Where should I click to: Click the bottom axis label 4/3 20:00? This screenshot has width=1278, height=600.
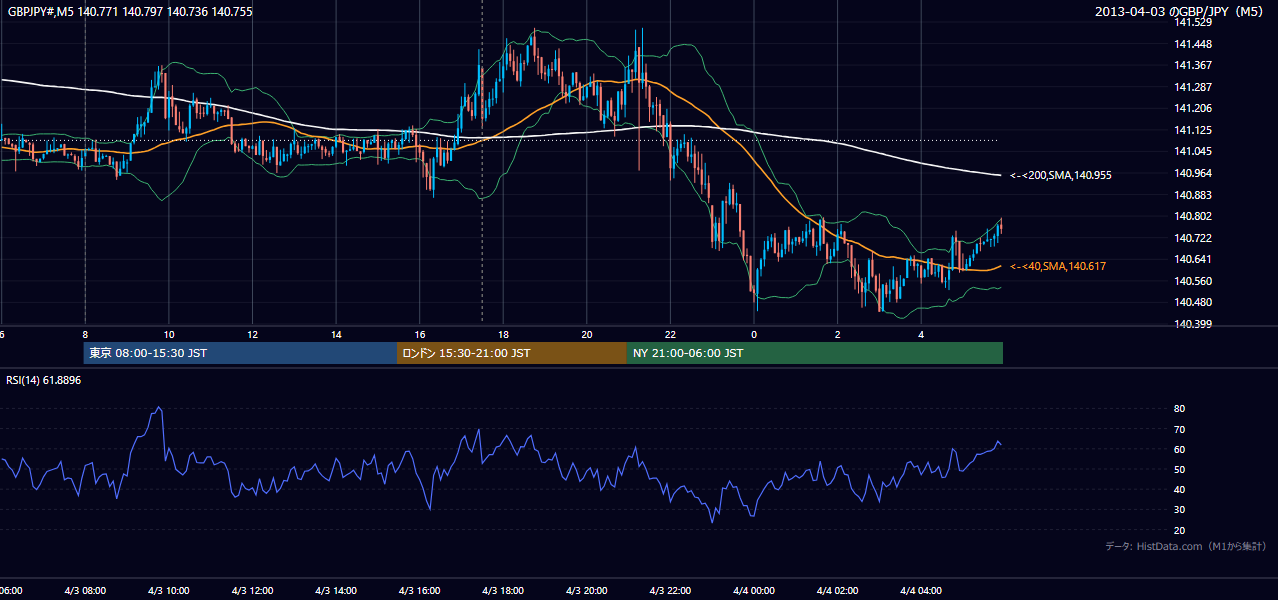587,591
